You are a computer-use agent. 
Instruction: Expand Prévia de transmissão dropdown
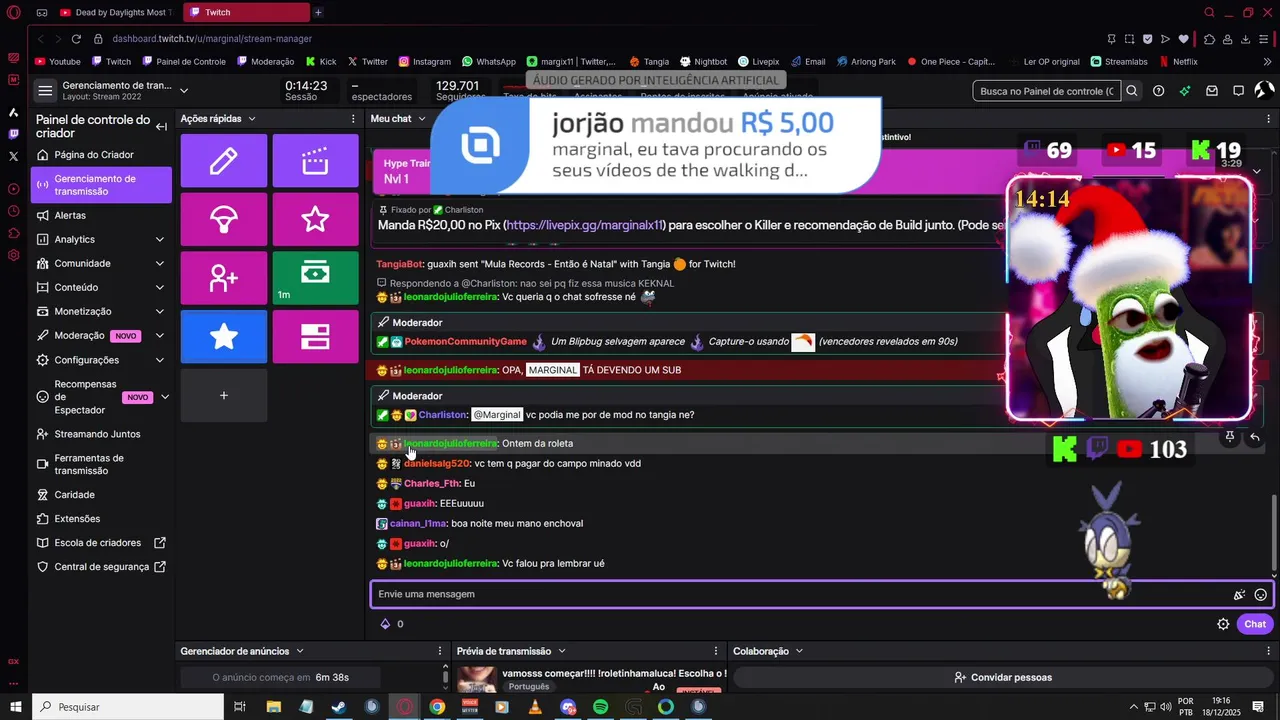pyautogui.click(x=562, y=651)
